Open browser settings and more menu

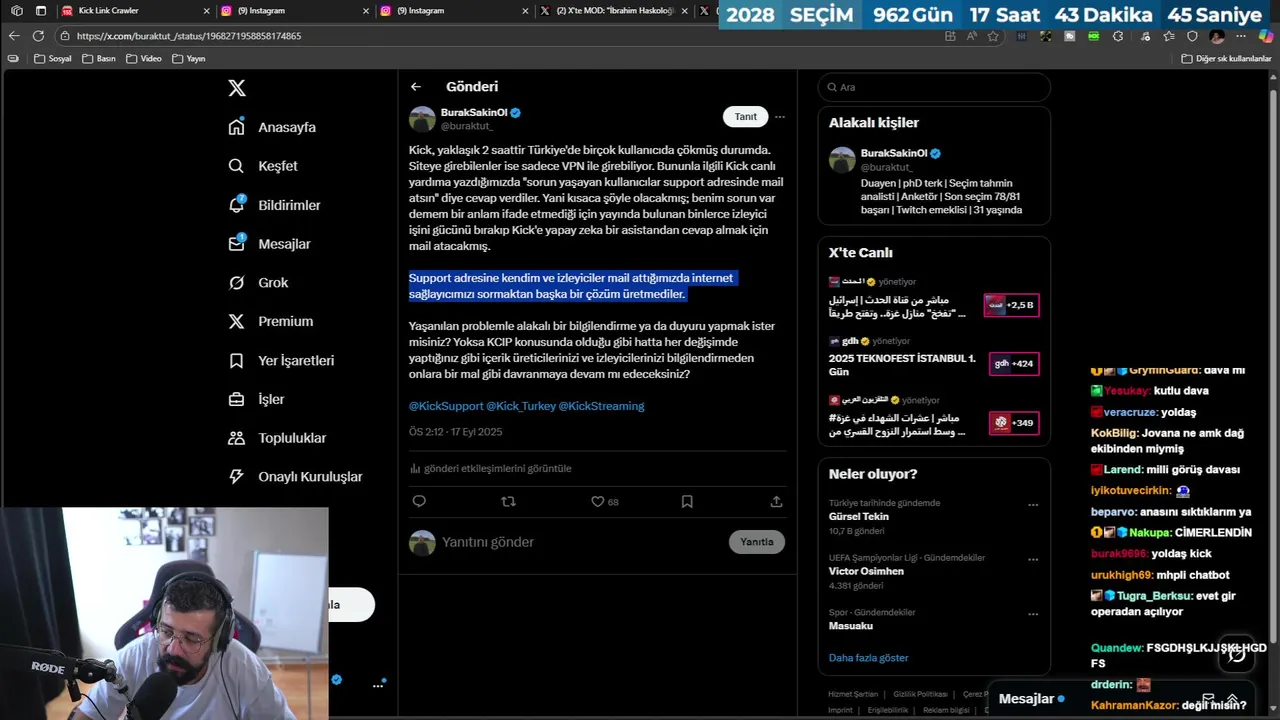pos(1241,36)
